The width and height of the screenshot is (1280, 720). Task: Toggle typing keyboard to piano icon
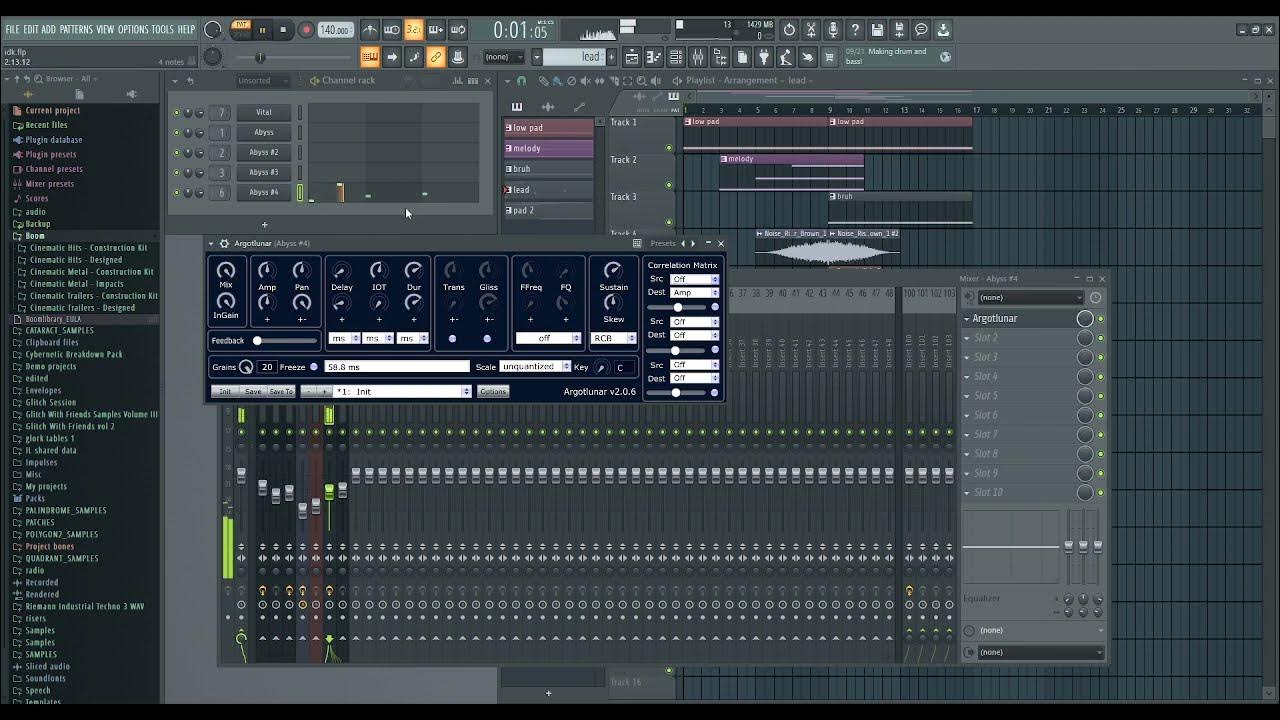click(370, 57)
